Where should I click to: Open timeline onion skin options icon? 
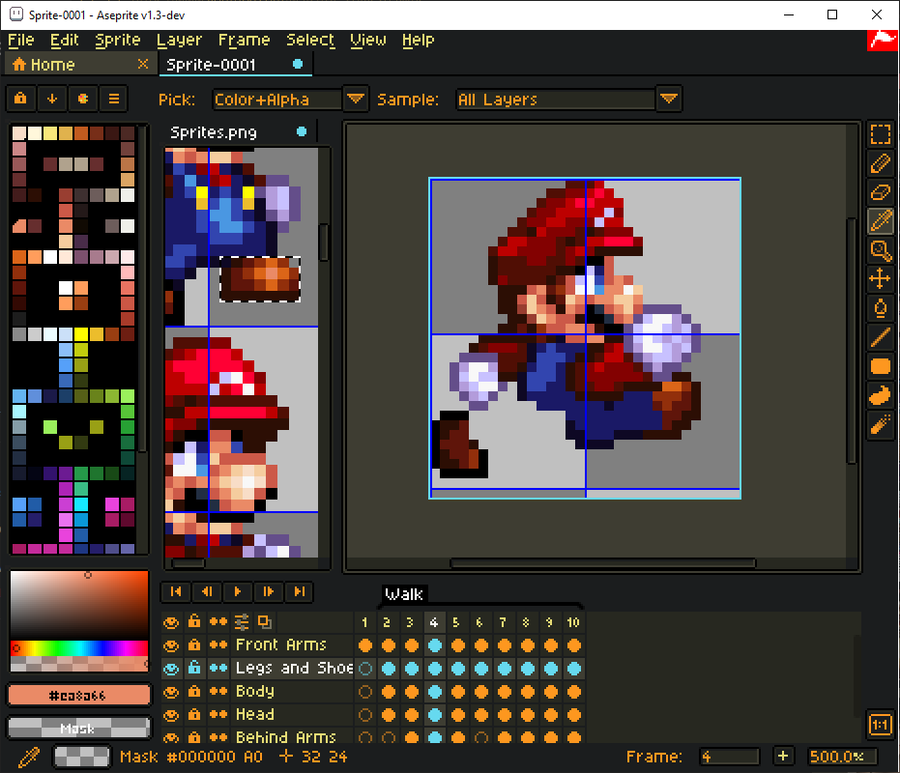(242, 622)
